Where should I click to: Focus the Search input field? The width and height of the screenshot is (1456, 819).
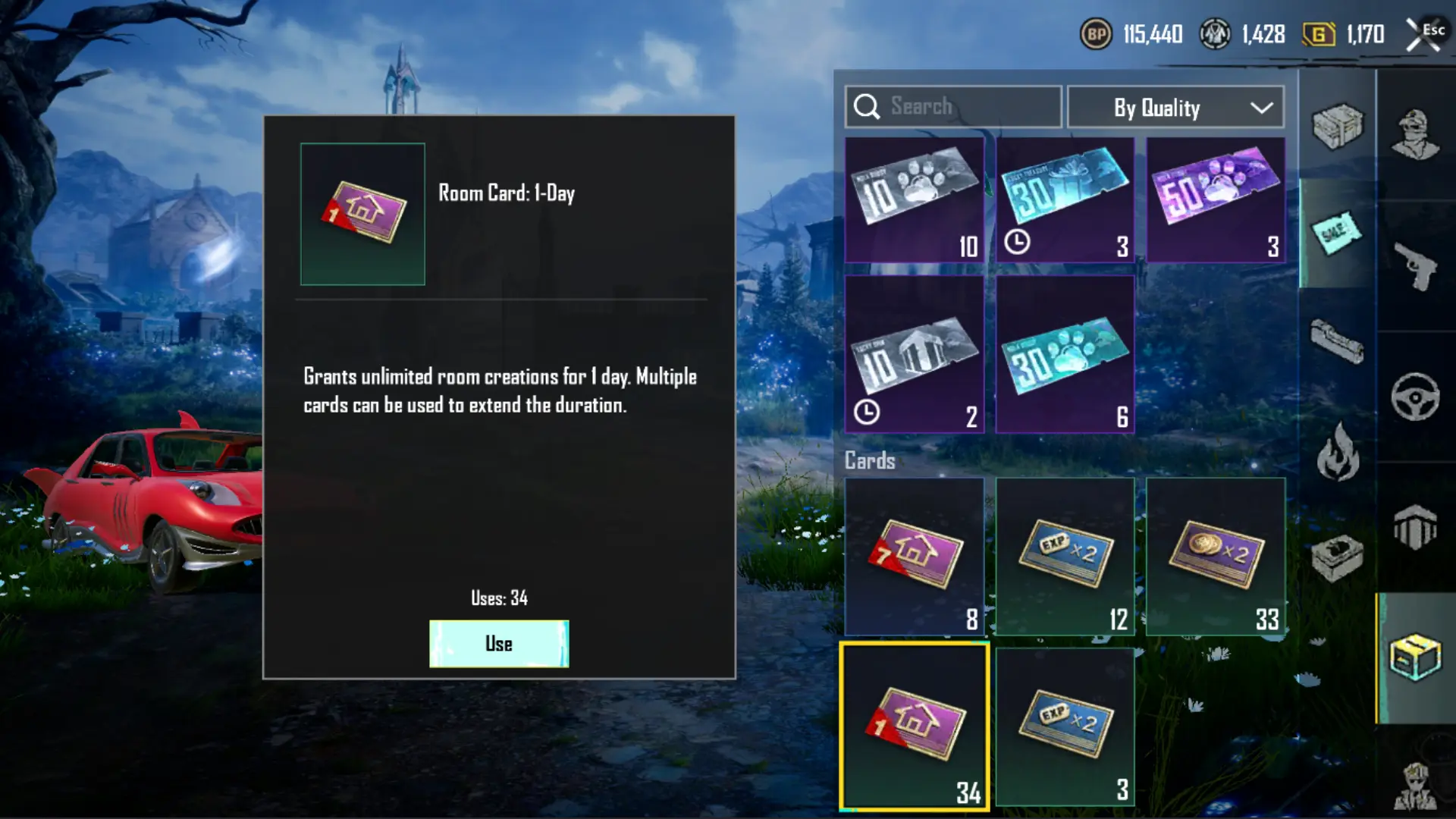(x=953, y=107)
